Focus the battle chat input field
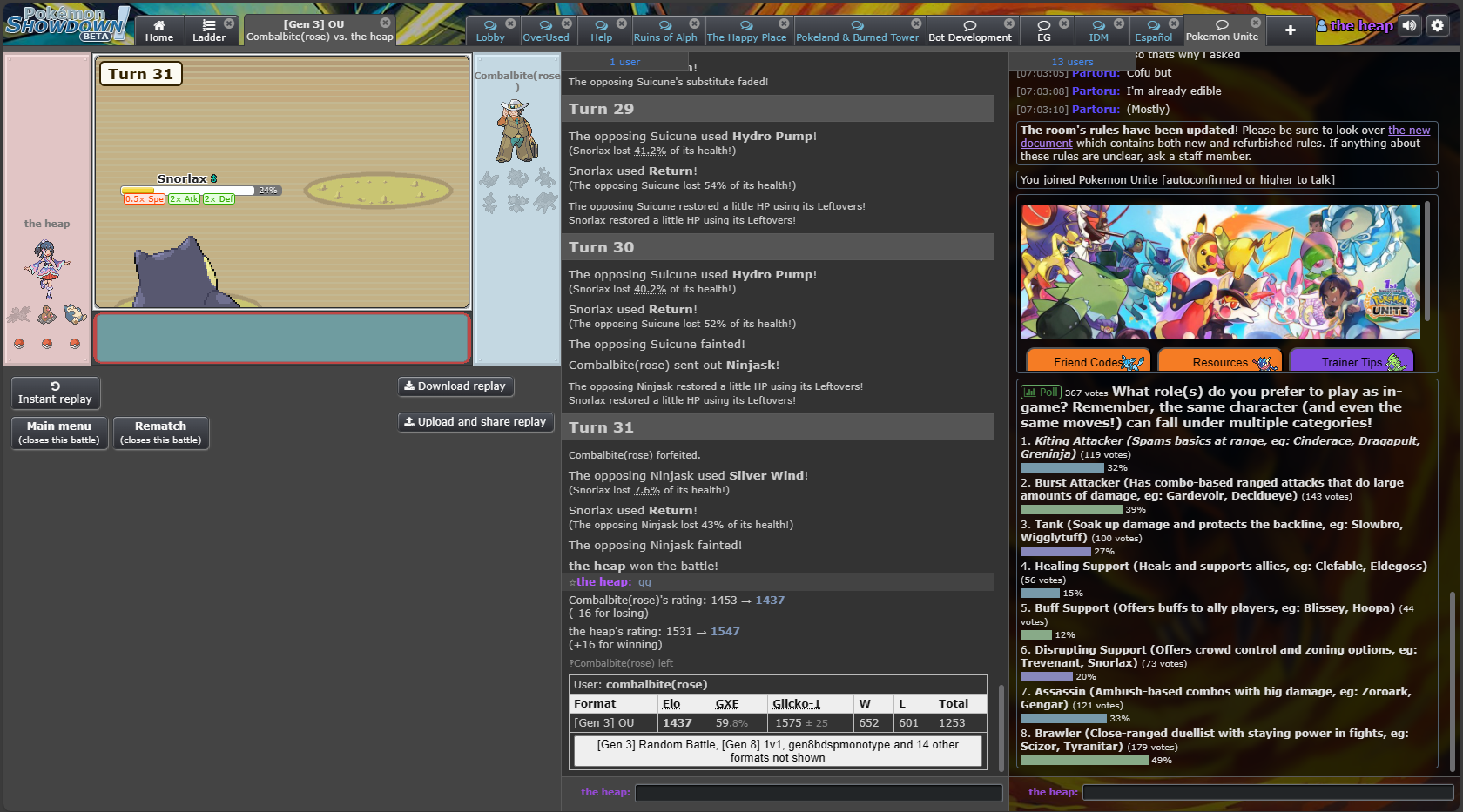The image size is (1463, 812). (x=819, y=793)
